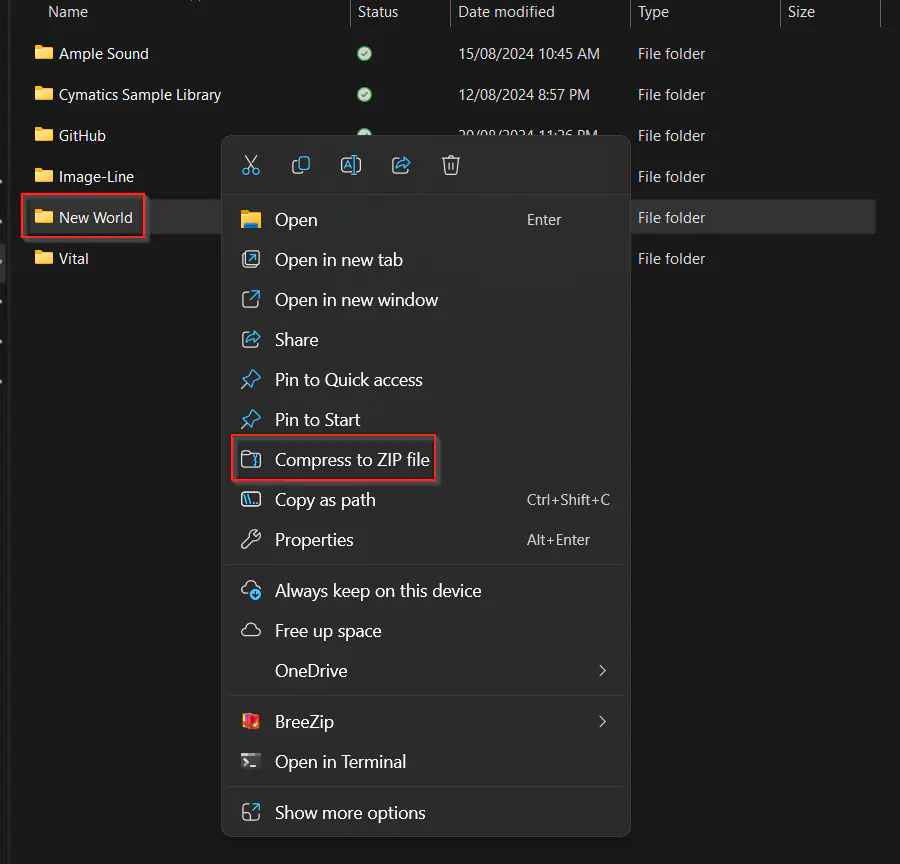Click the Copy icon in context menu
The image size is (900, 864).
[301, 166]
